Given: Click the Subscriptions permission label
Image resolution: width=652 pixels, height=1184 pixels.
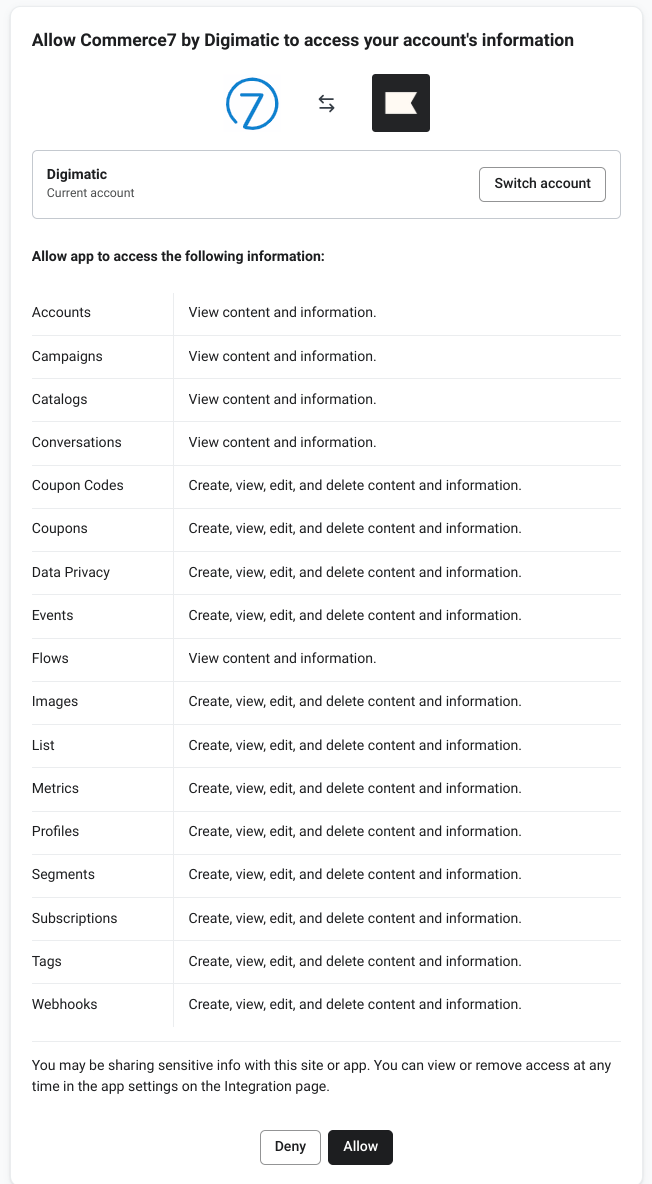Looking at the screenshot, I should 75,918.
